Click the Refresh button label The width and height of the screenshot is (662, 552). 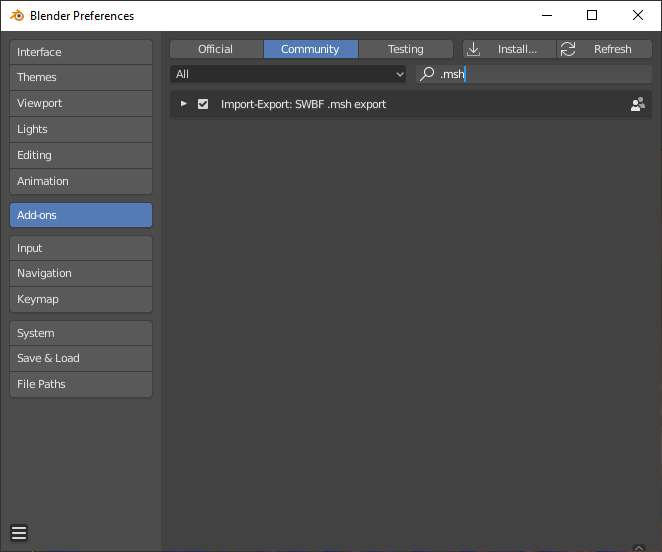click(x=613, y=49)
